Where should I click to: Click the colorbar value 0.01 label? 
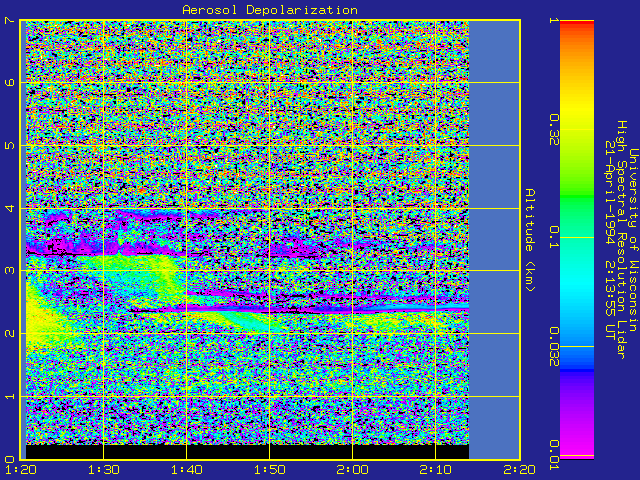(553, 454)
